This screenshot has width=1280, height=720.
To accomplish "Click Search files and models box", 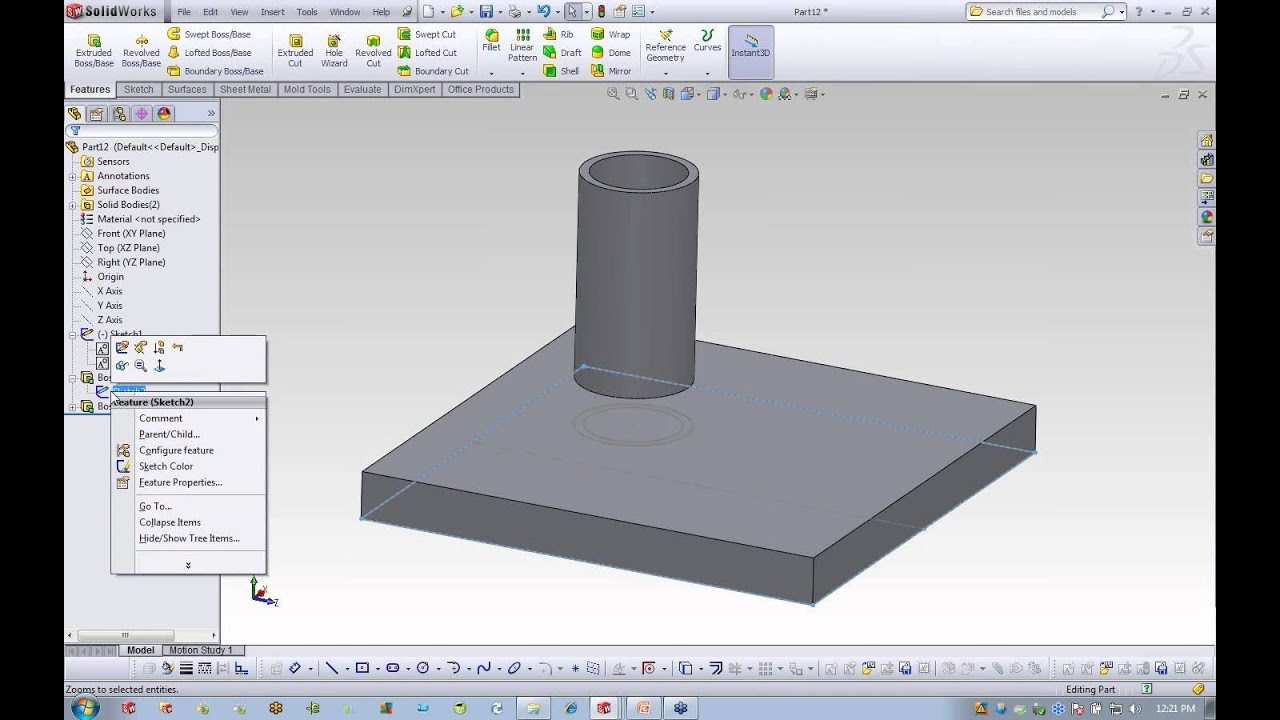I will coord(1043,12).
